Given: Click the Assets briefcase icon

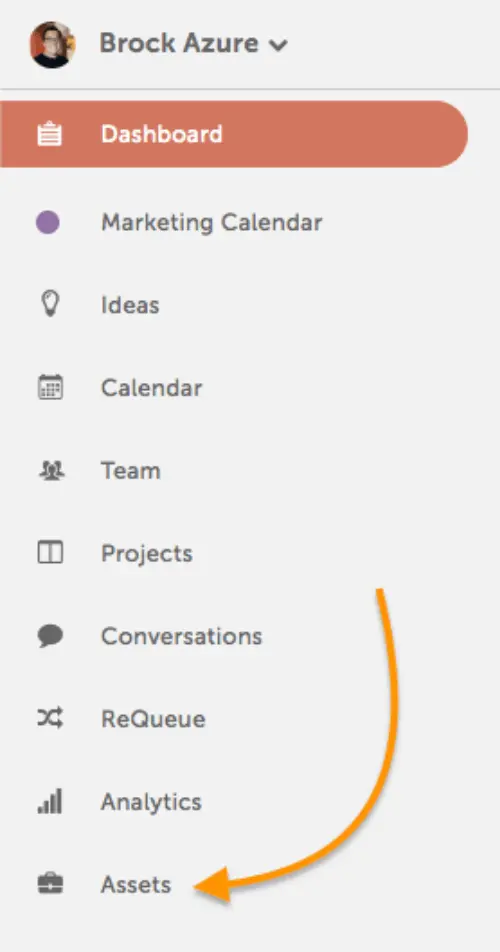Looking at the screenshot, I should [50, 885].
